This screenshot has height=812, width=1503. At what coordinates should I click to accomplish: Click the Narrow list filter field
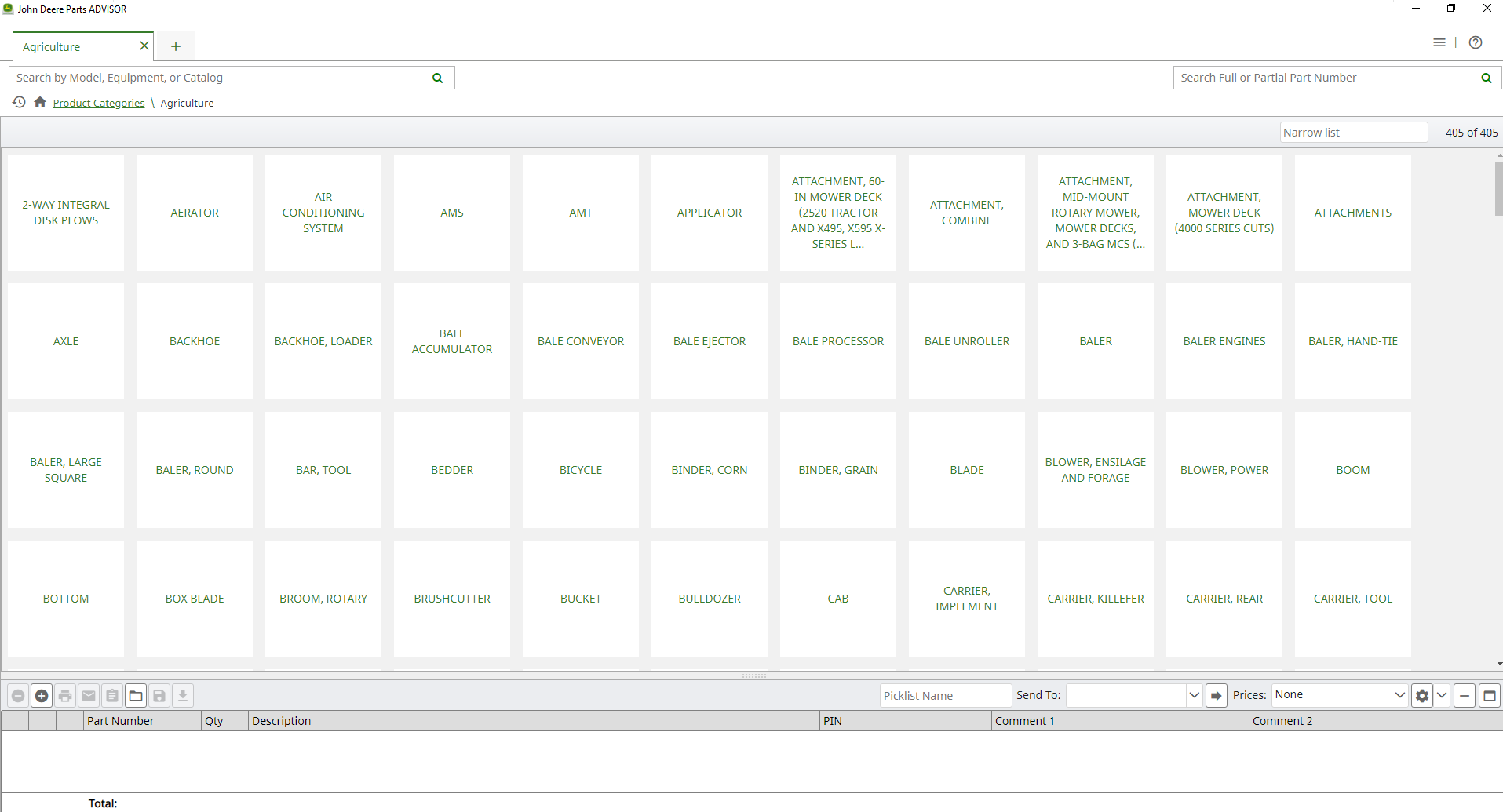1353,133
